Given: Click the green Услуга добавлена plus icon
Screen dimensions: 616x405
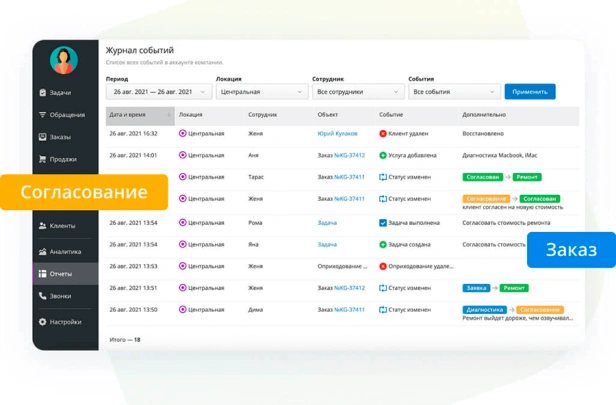Looking at the screenshot, I should (383, 155).
